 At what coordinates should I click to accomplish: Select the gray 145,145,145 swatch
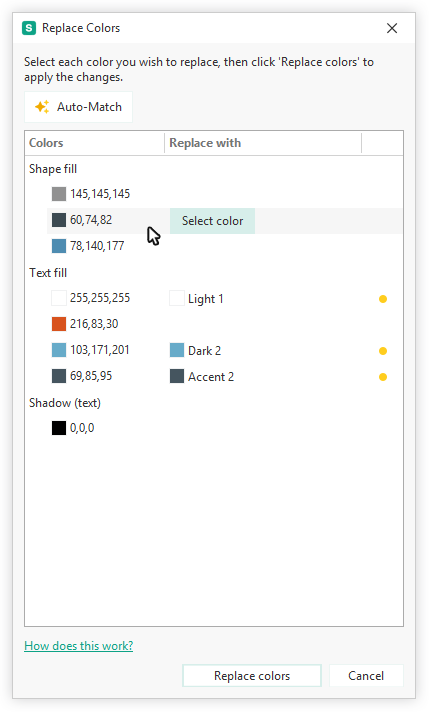[59, 194]
